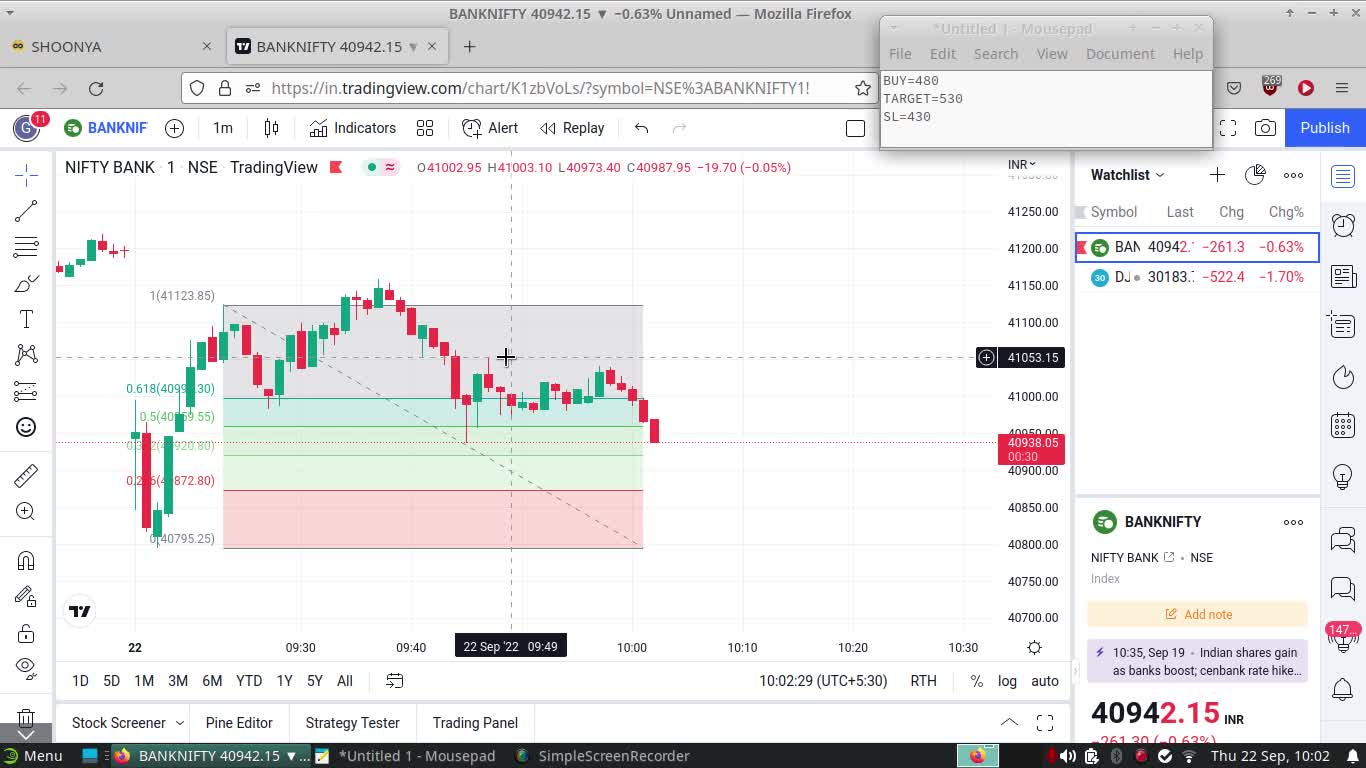Open the Indicators dialog
This screenshot has width=1366, height=768.
(352, 128)
